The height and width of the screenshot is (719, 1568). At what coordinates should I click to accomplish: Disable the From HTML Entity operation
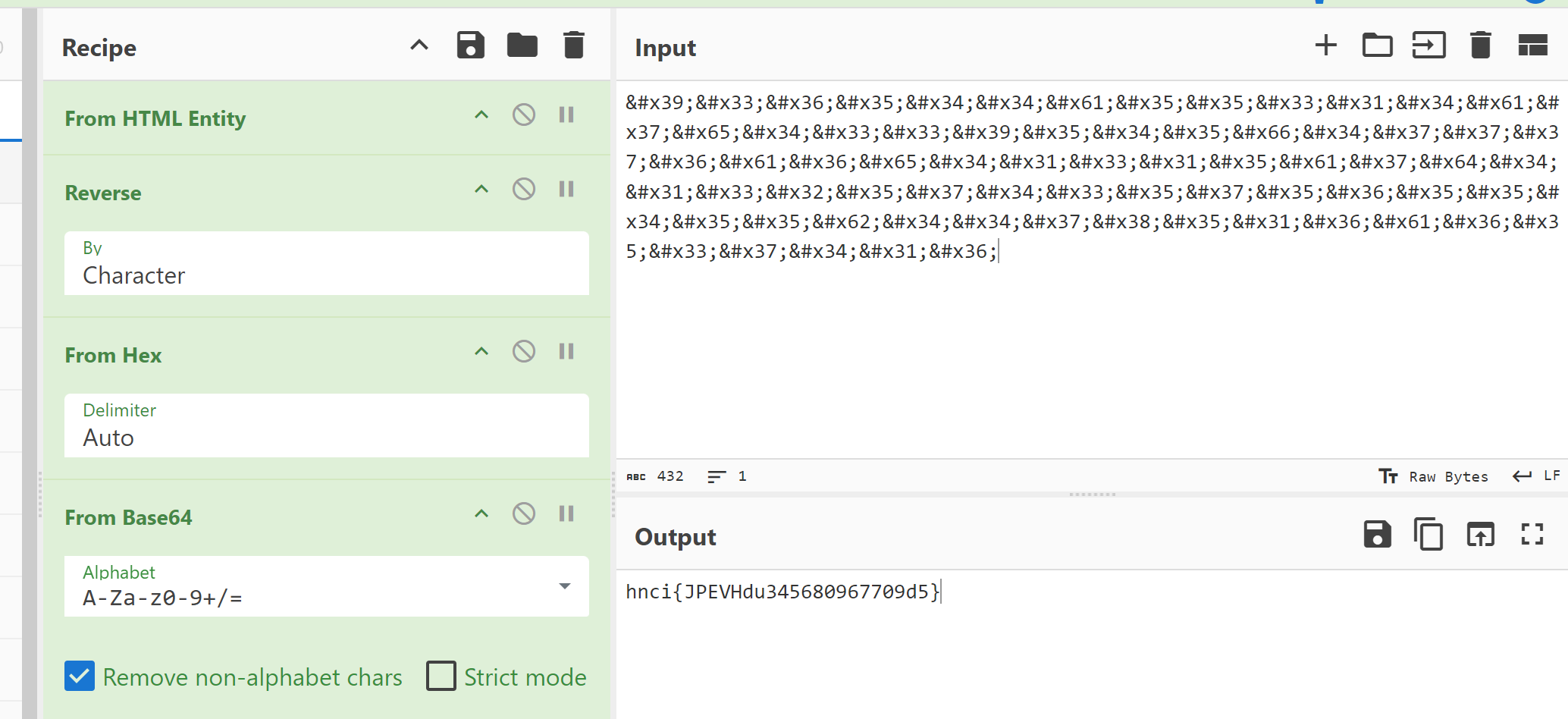(x=524, y=115)
